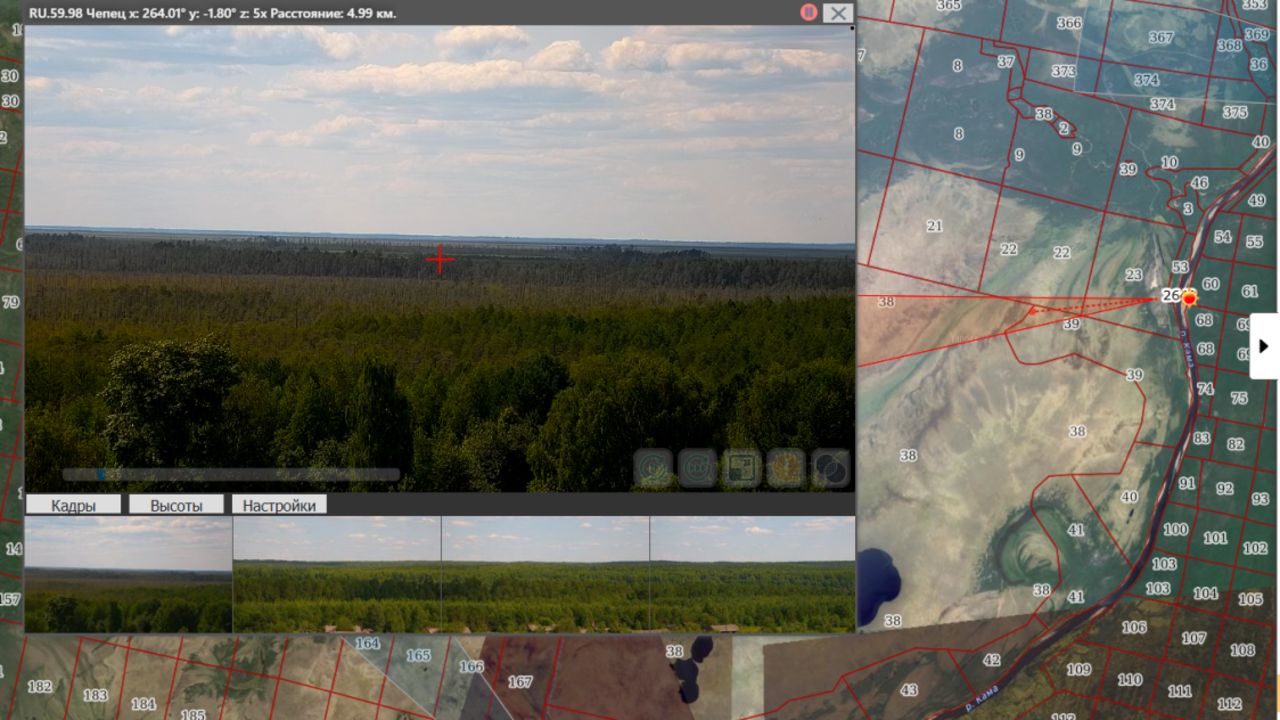
Task: Select the third panorama thumbnail frame
Action: tap(545, 574)
